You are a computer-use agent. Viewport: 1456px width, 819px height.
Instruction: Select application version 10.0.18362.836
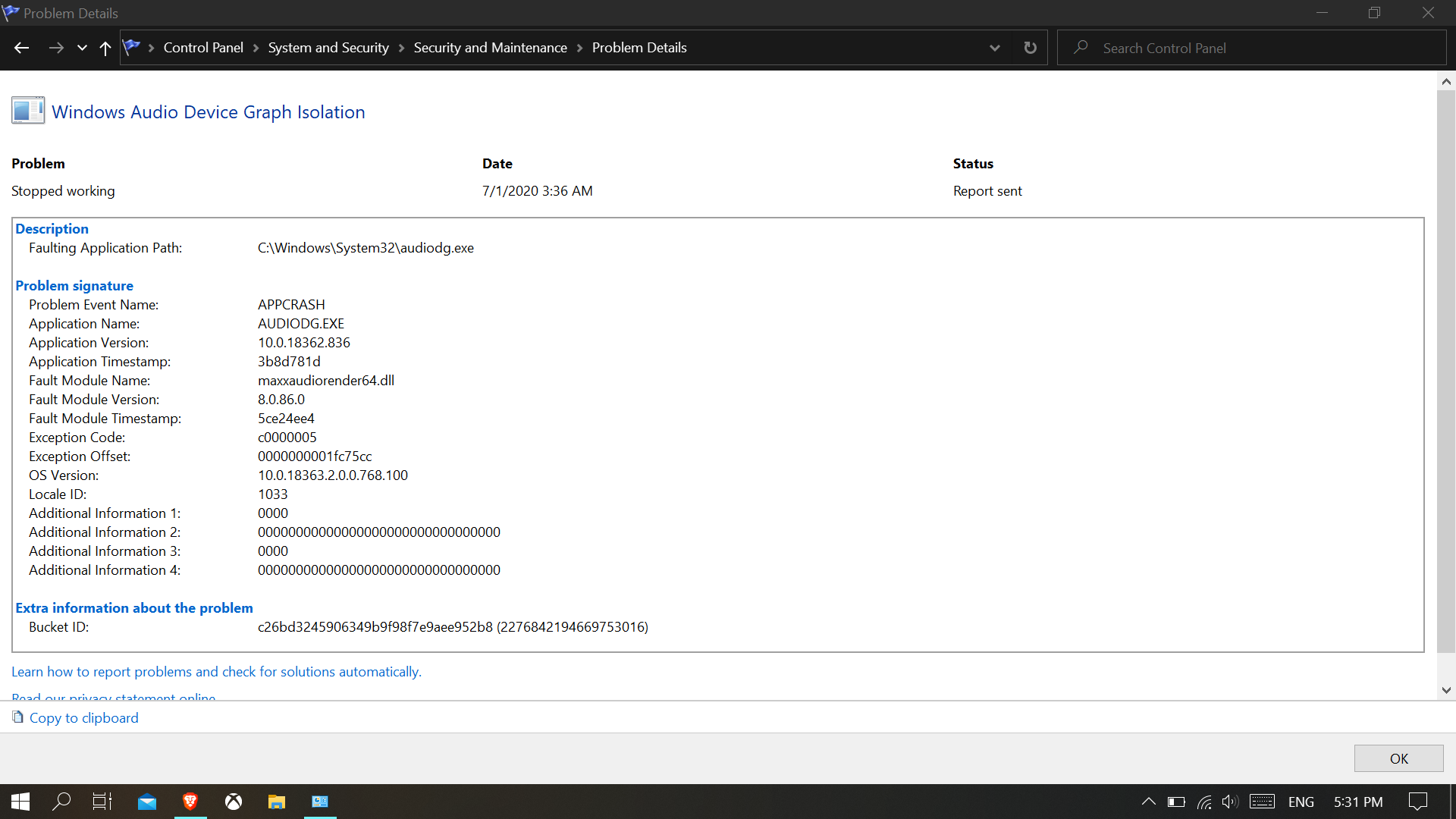coord(304,343)
